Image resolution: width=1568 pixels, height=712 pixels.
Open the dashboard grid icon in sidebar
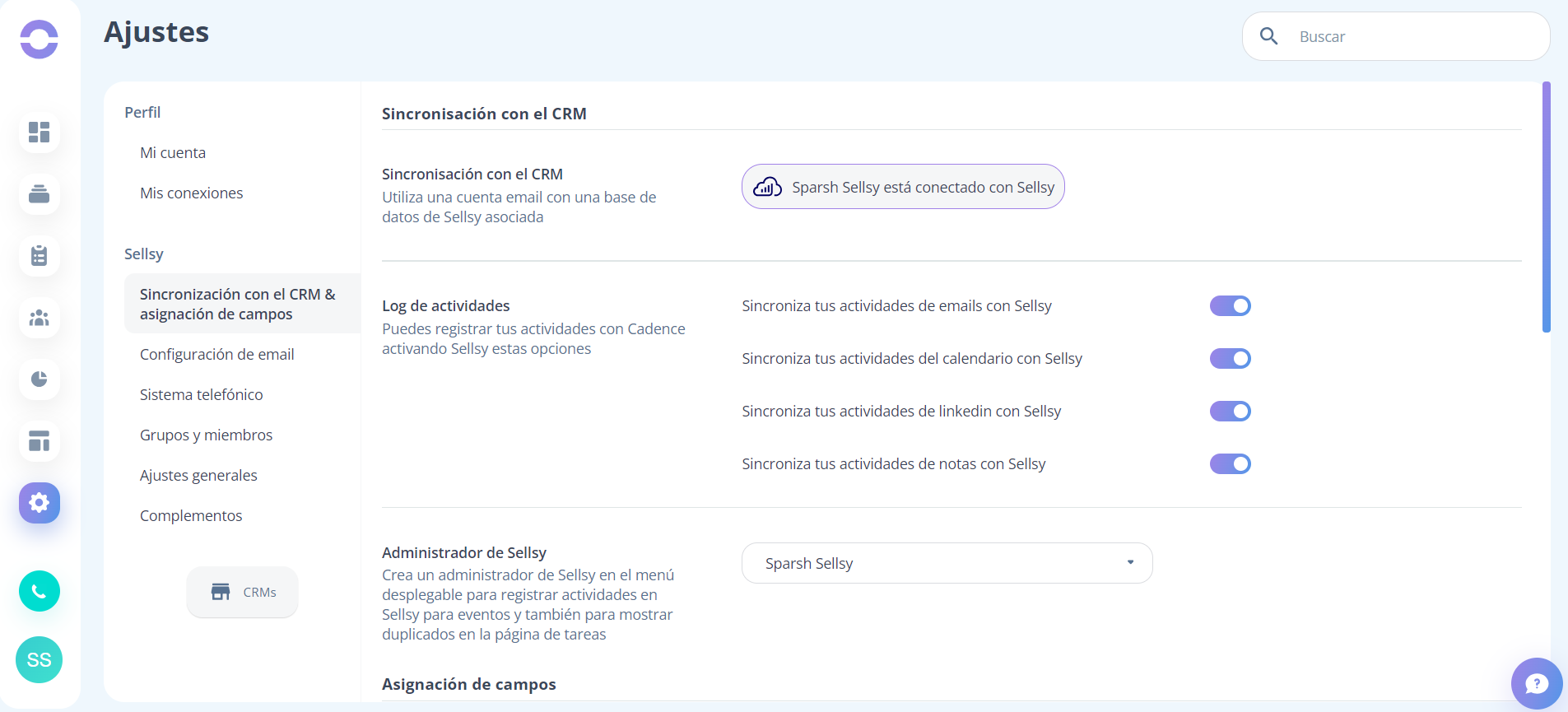(x=39, y=133)
